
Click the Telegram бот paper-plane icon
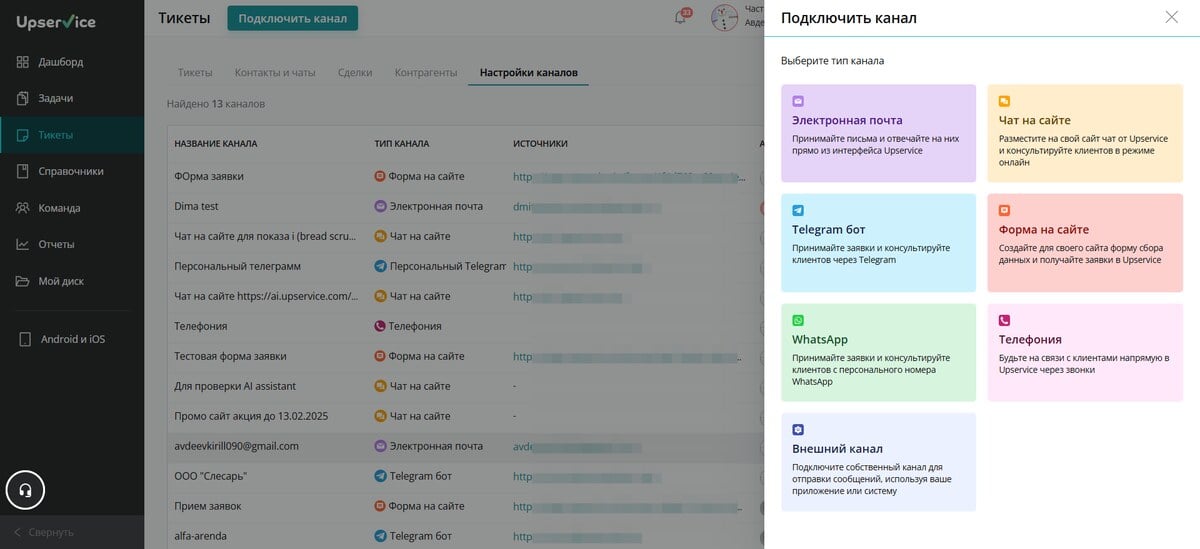coord(798,211)
